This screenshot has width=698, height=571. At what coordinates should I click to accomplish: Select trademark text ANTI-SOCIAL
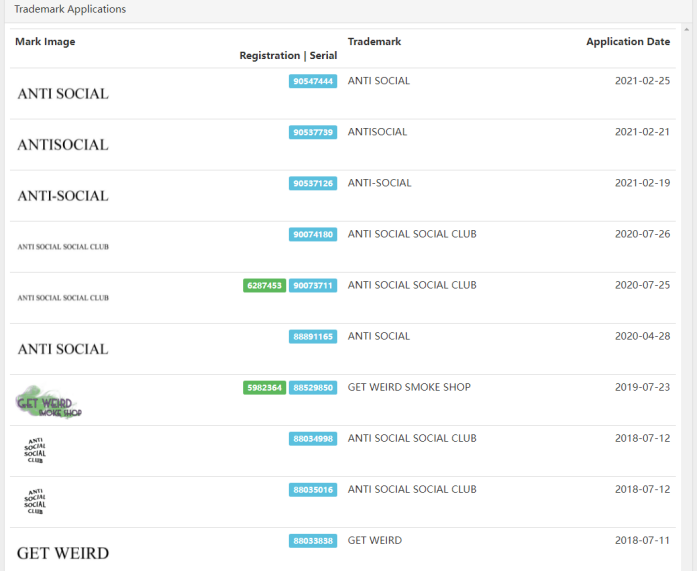379,183
